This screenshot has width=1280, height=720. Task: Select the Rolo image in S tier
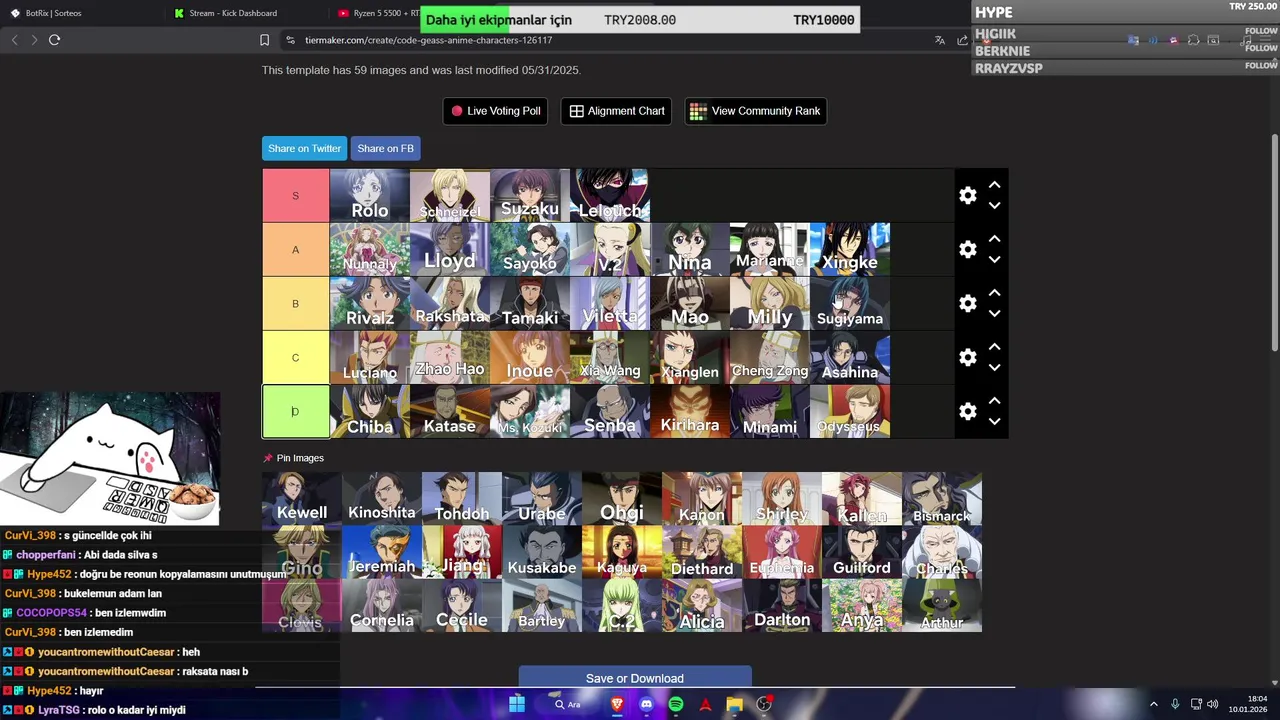point(370,195)
